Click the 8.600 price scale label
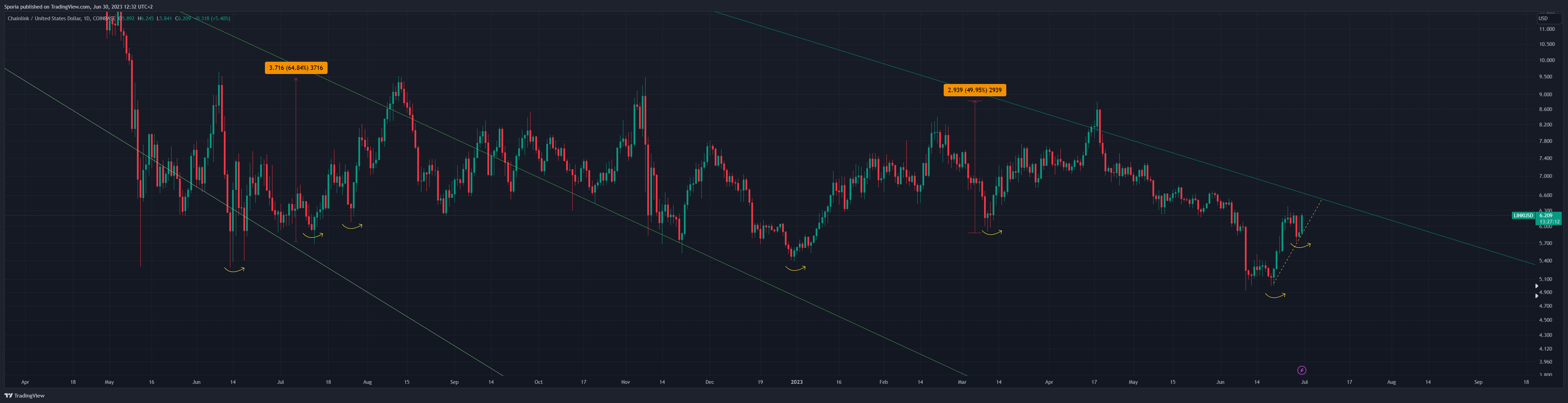The height and width of the screenshot is (403, 1568). tap(1545, 110)
